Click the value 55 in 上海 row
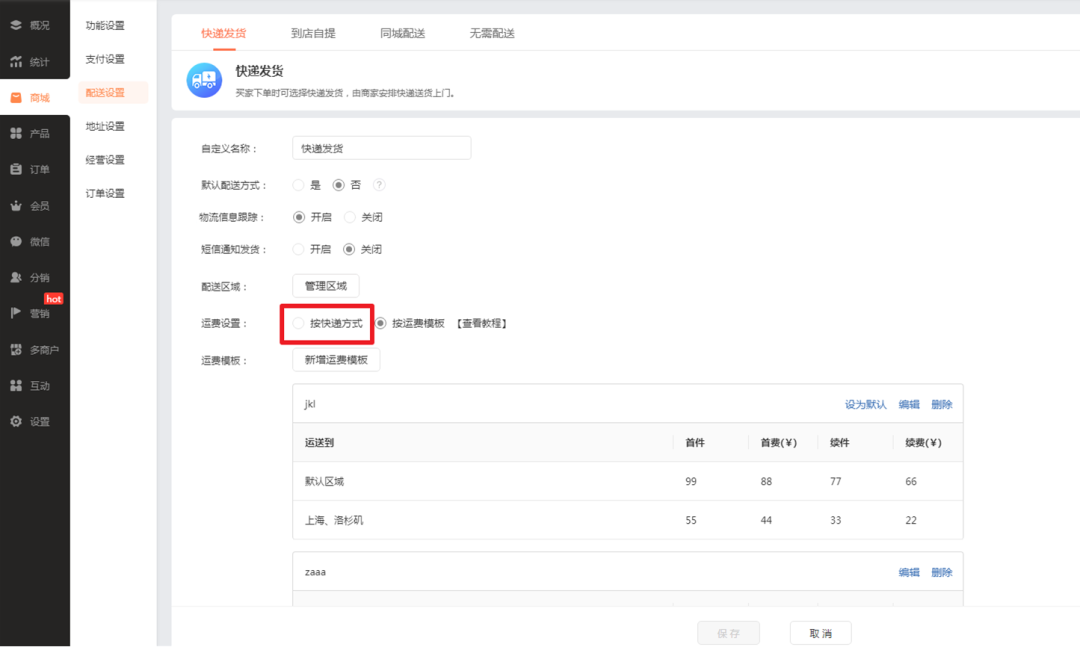The height and width of the screenshot is (647, 1080). pyautogui.click(x=691, y=520)
